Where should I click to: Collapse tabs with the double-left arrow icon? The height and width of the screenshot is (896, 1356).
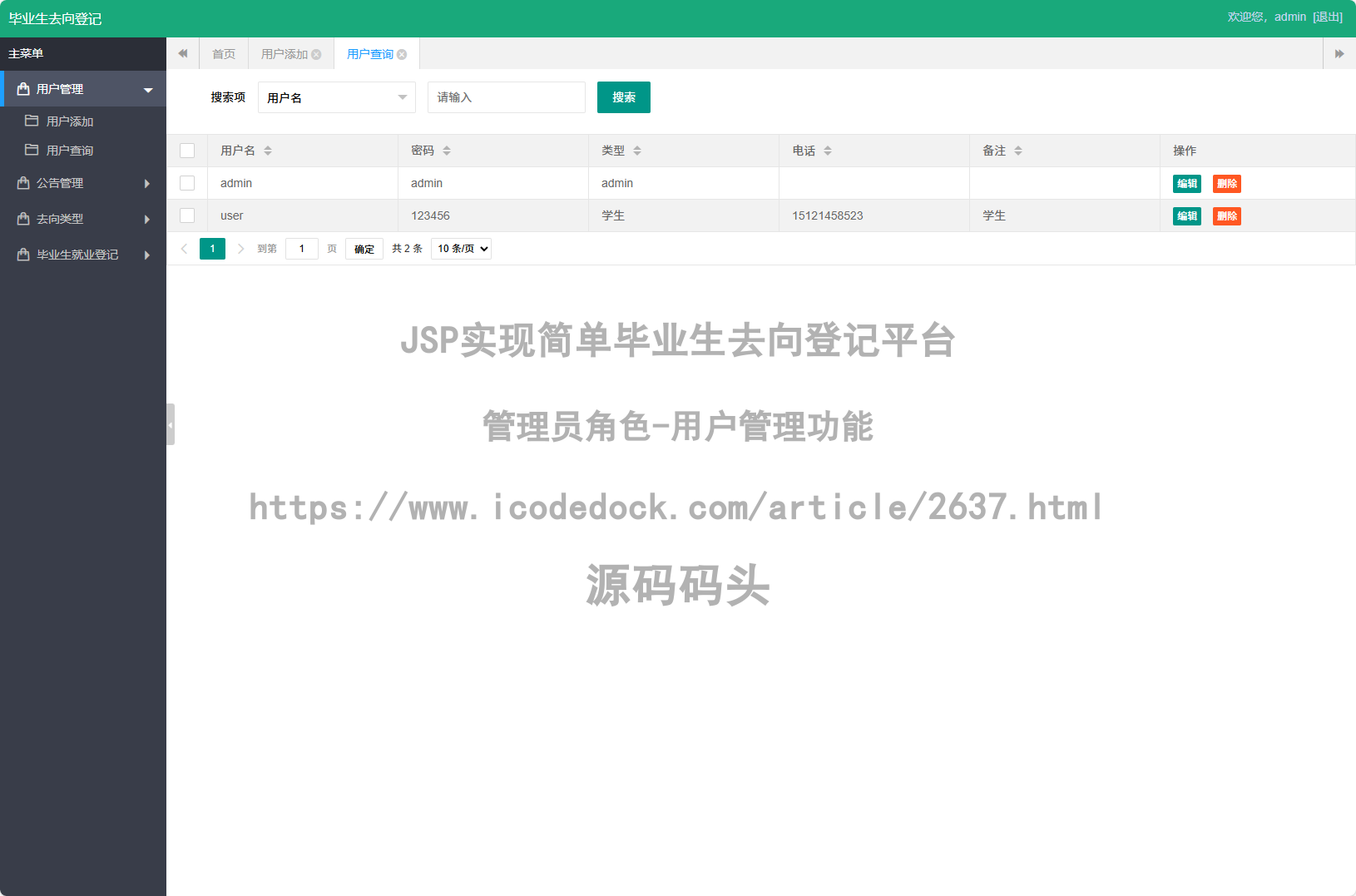coord(182,53)
